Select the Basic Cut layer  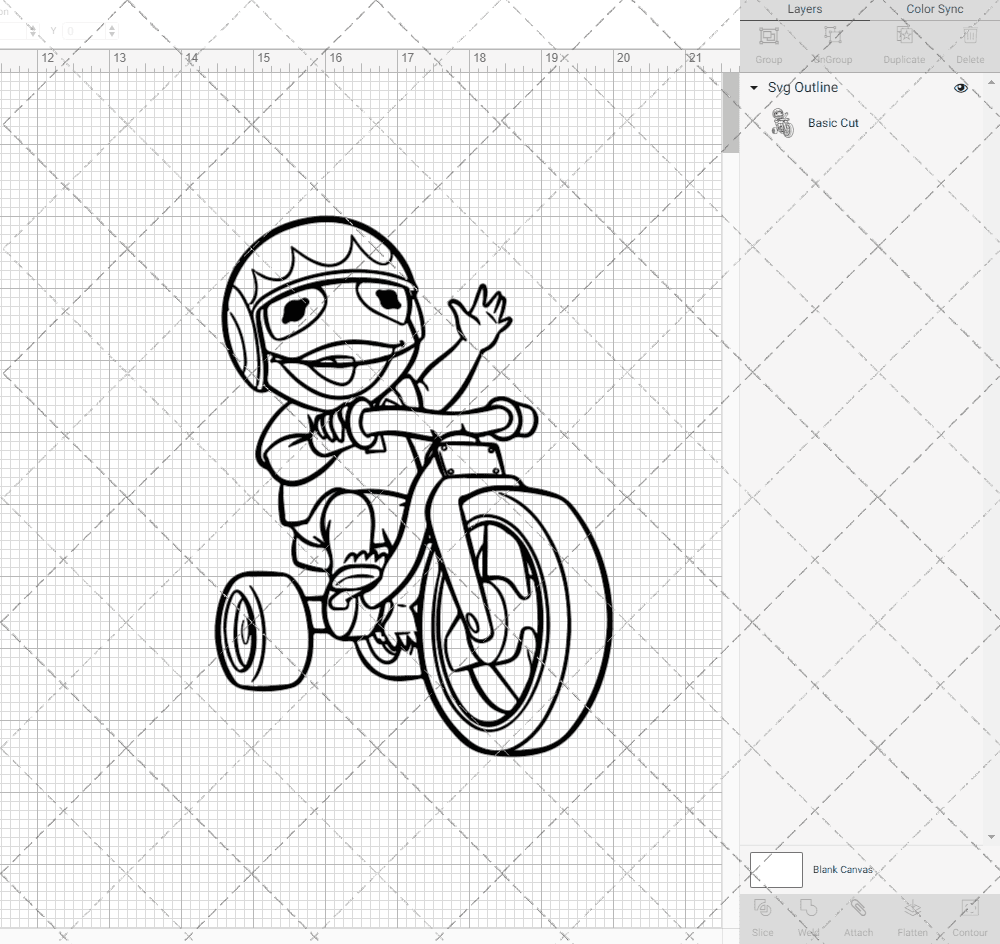pos(833,122)
